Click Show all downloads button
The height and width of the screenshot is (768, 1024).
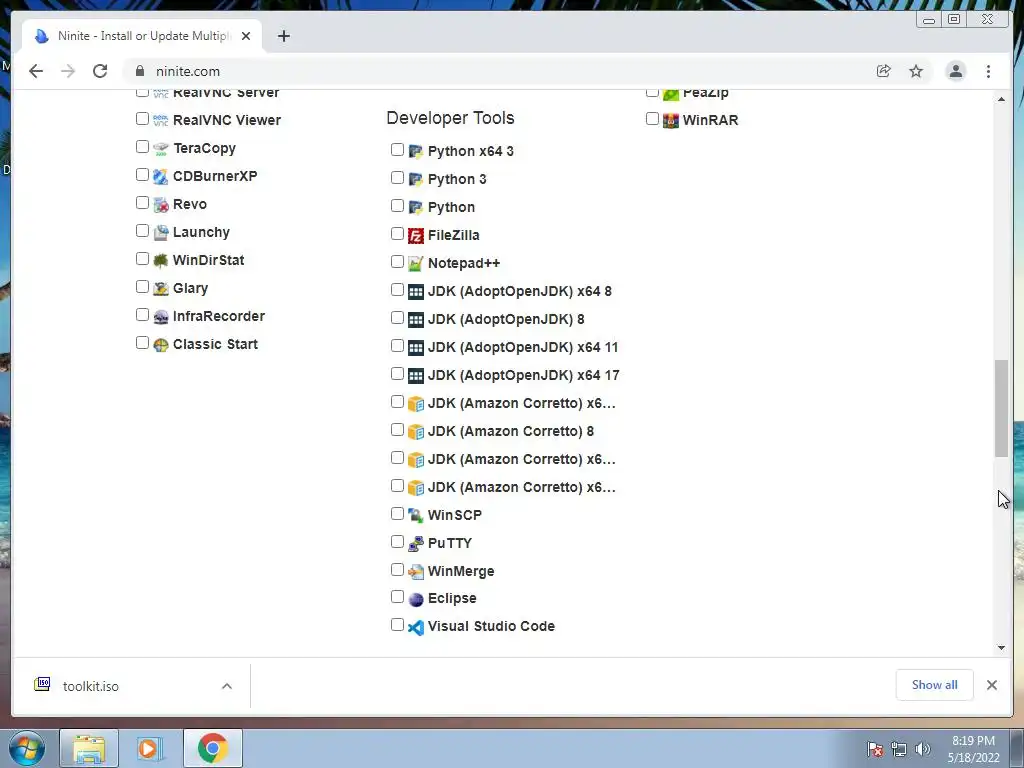click(x=935, y=685)
